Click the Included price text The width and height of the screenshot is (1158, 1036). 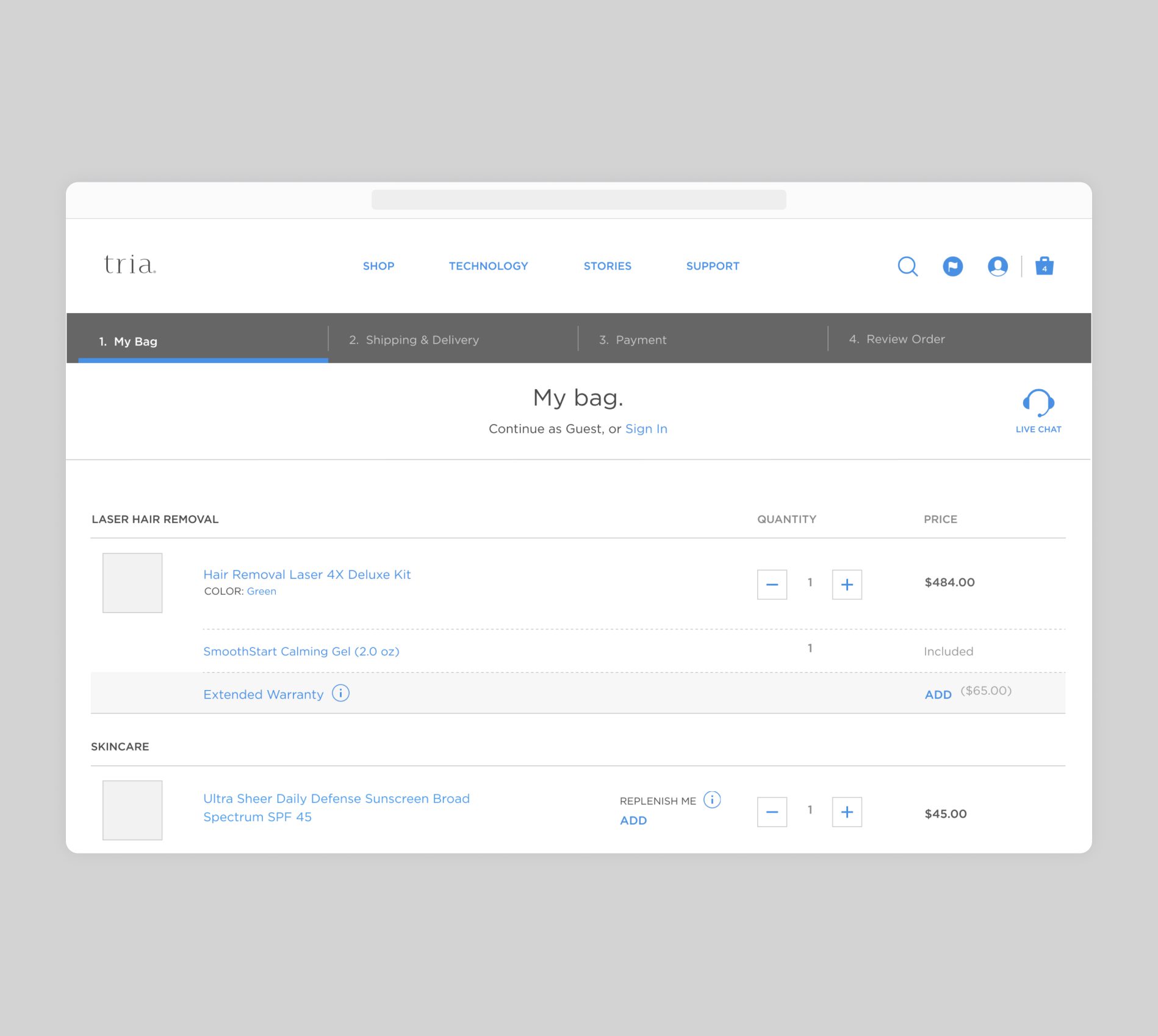click(x=948, y=652)
